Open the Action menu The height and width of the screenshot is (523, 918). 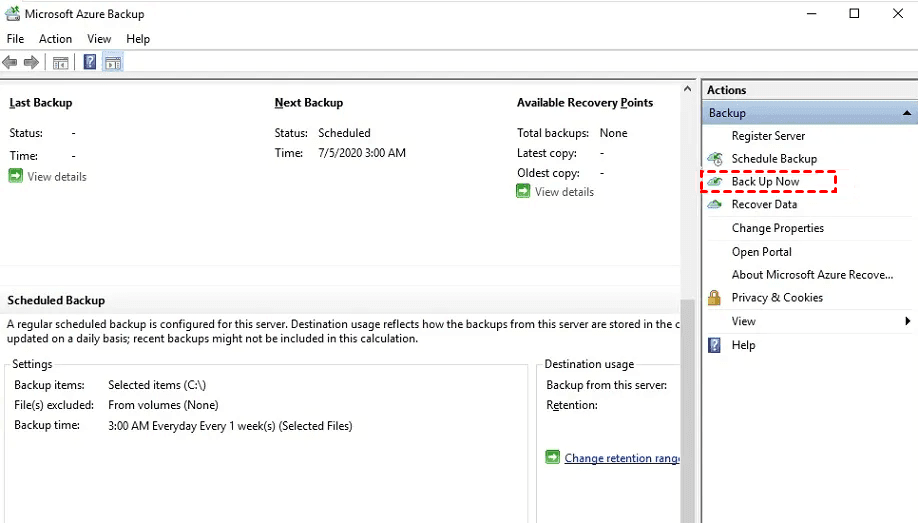56,39
